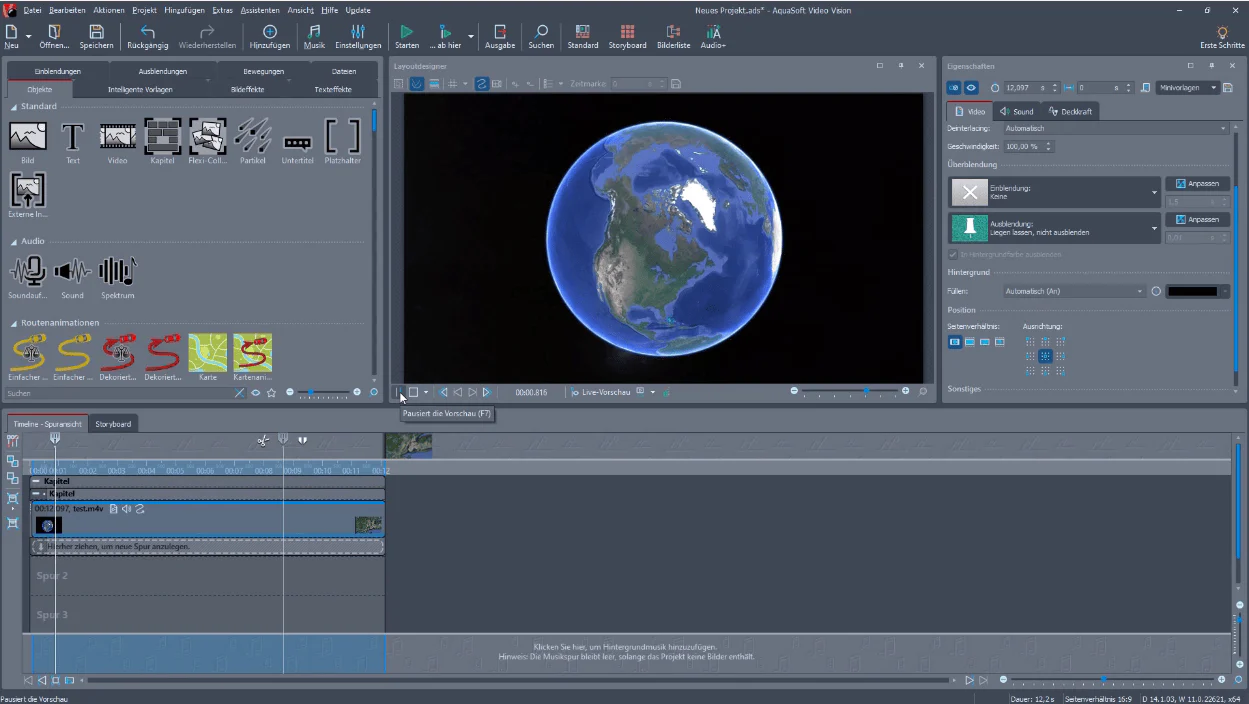The image size is (1249, 704).
Task: Open the Bilderliste view icon
Action: coord(673,37)
